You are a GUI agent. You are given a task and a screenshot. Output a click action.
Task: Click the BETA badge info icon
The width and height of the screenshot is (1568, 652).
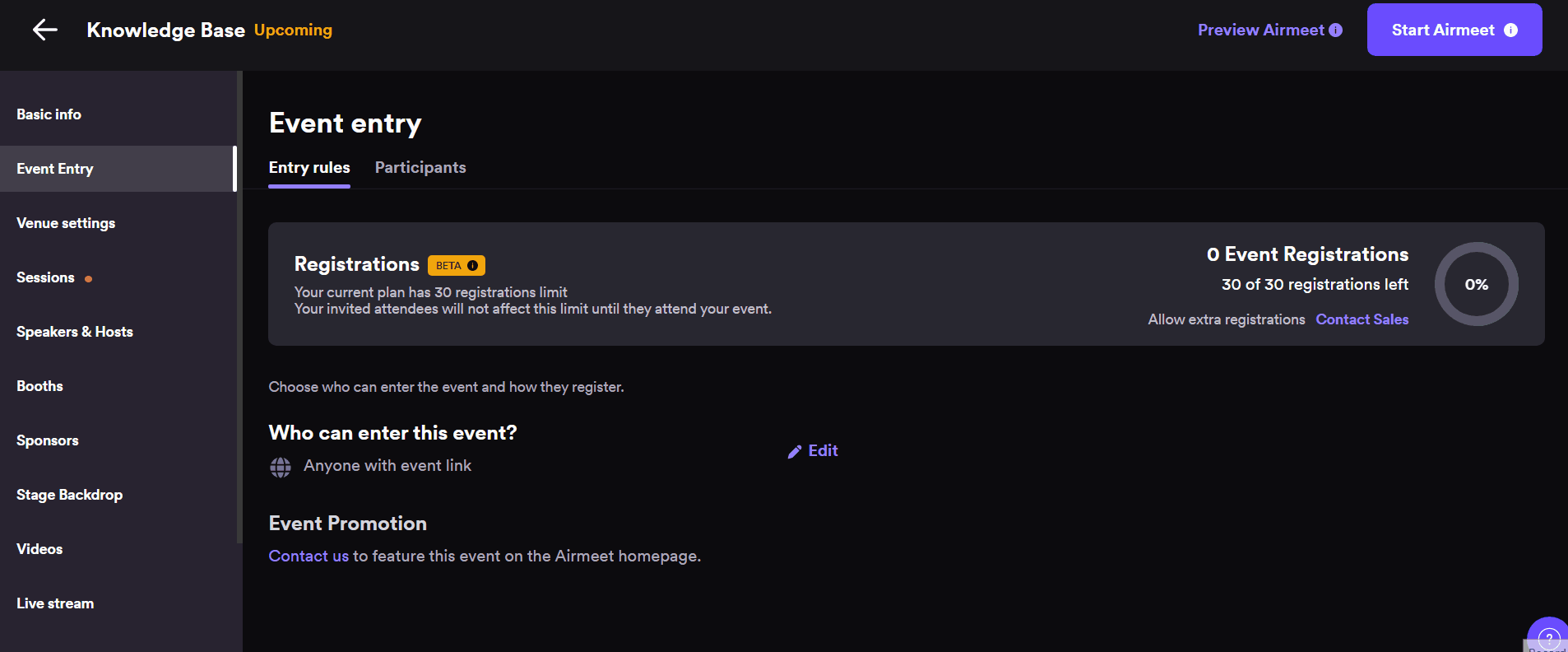472,266
